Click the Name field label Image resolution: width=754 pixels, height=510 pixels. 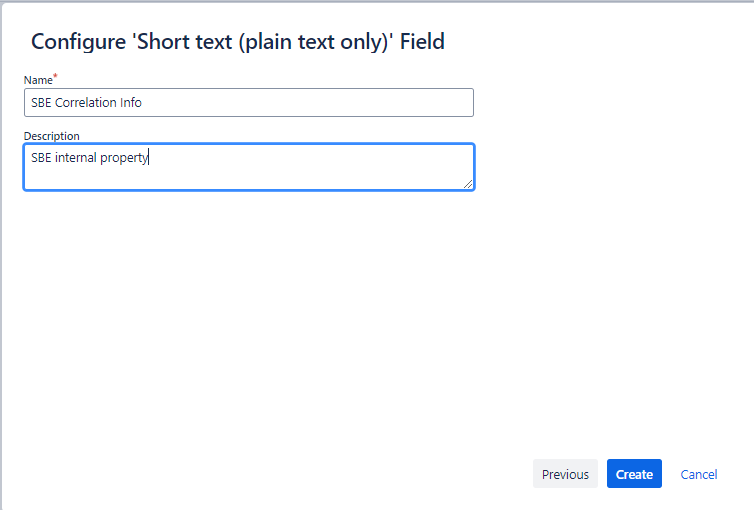[x=38, y=80]
